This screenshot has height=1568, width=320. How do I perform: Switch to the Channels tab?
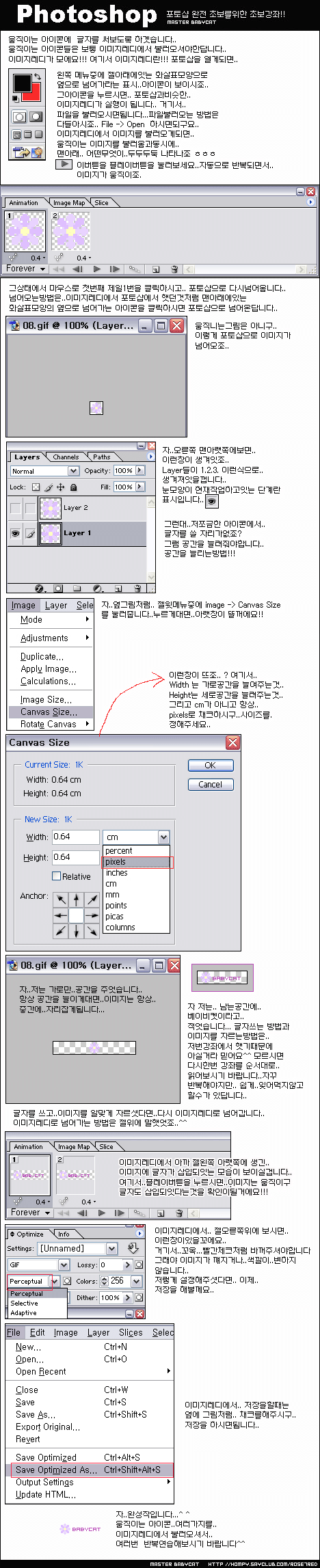[66, 457]
